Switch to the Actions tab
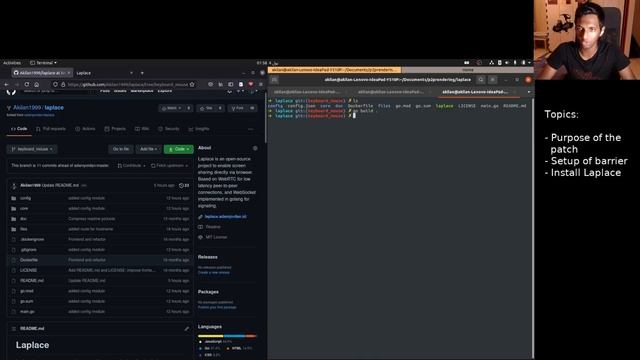The width and height of the screenshot is (640, 360). tap(85, 129)
